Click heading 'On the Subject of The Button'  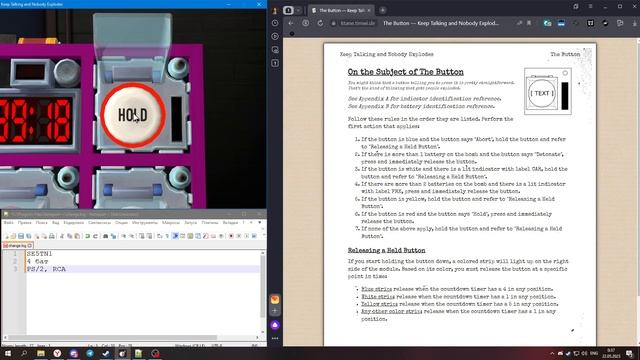(x=405, y=72)
